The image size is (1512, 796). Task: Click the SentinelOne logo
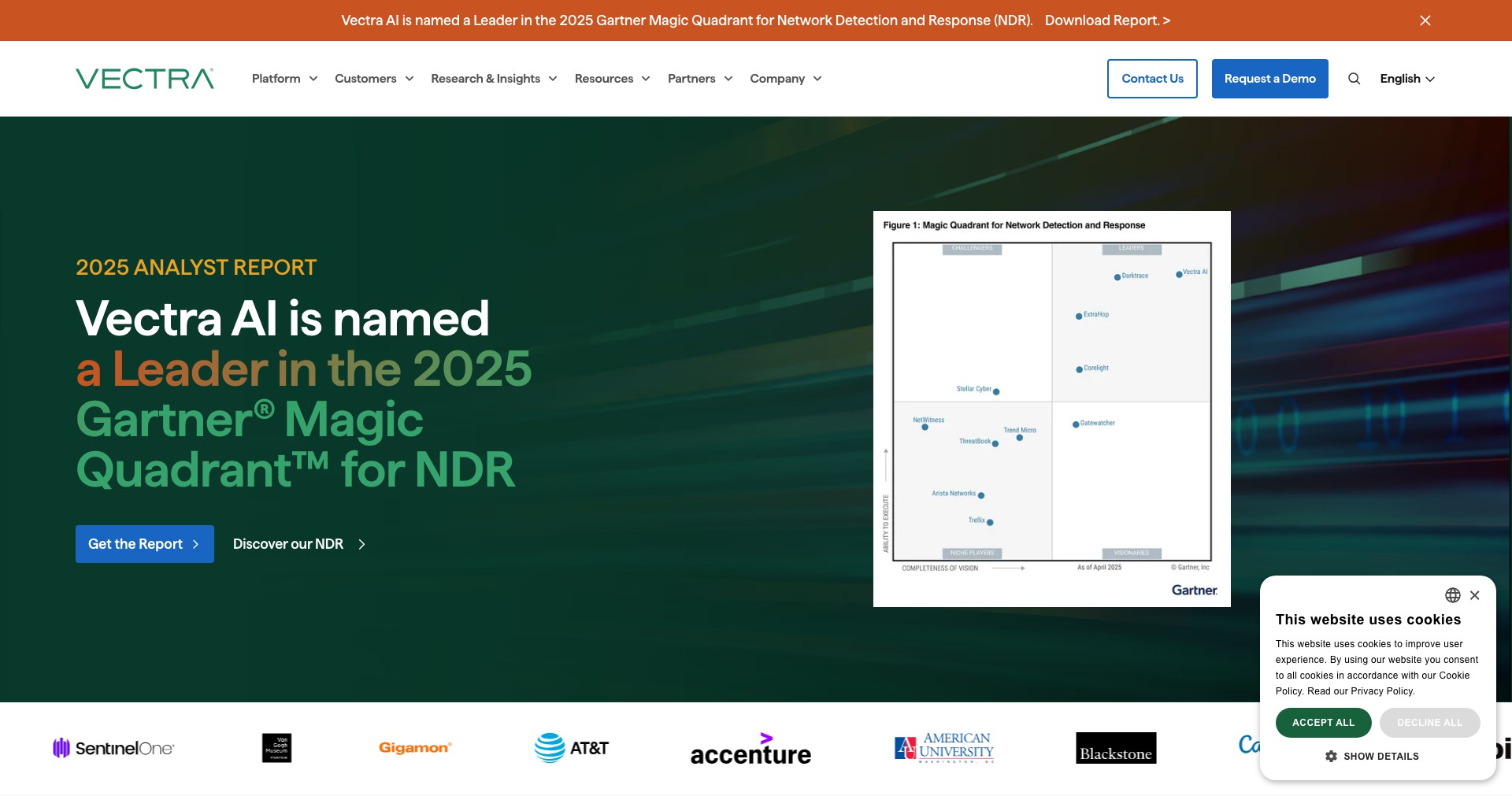pyautogui.click(x=113, y=748)
